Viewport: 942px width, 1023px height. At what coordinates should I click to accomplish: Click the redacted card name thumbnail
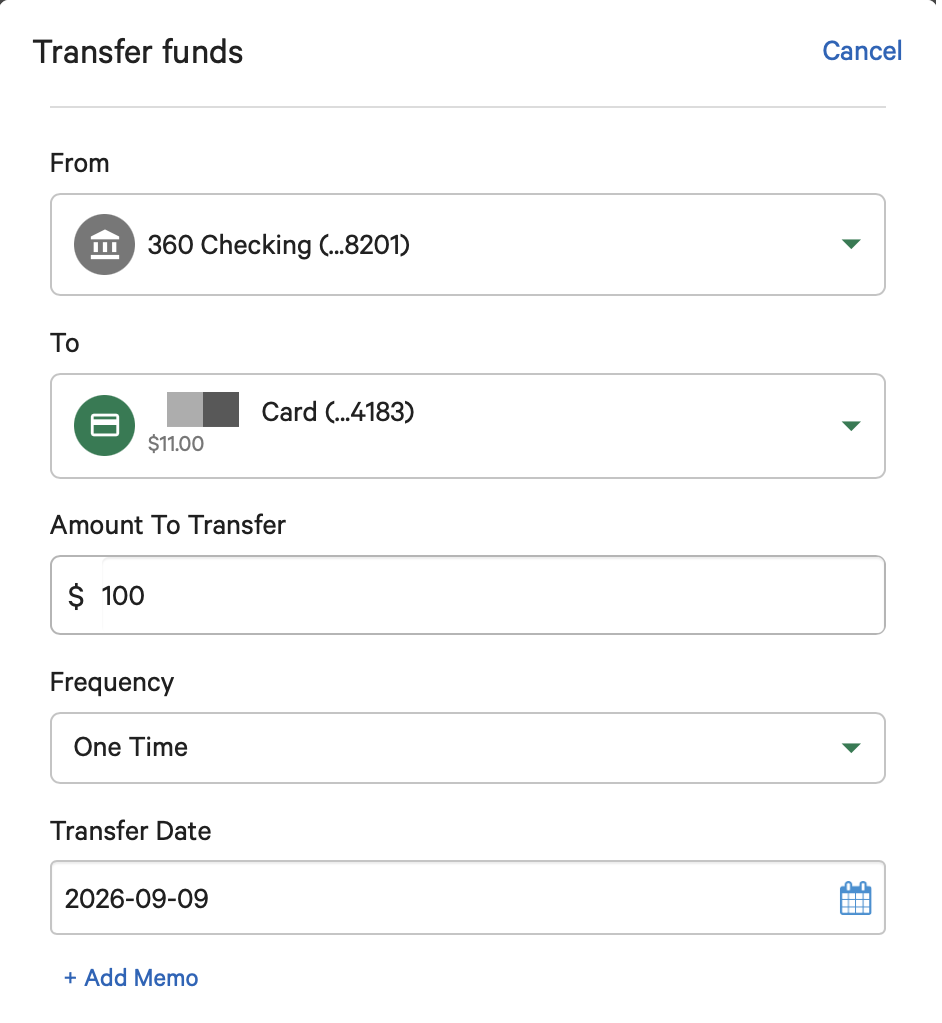203,410
